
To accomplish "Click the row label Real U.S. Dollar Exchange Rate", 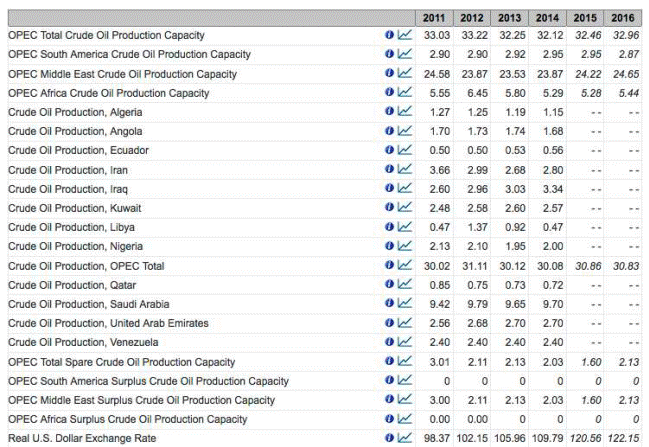I will coord(82,438).
